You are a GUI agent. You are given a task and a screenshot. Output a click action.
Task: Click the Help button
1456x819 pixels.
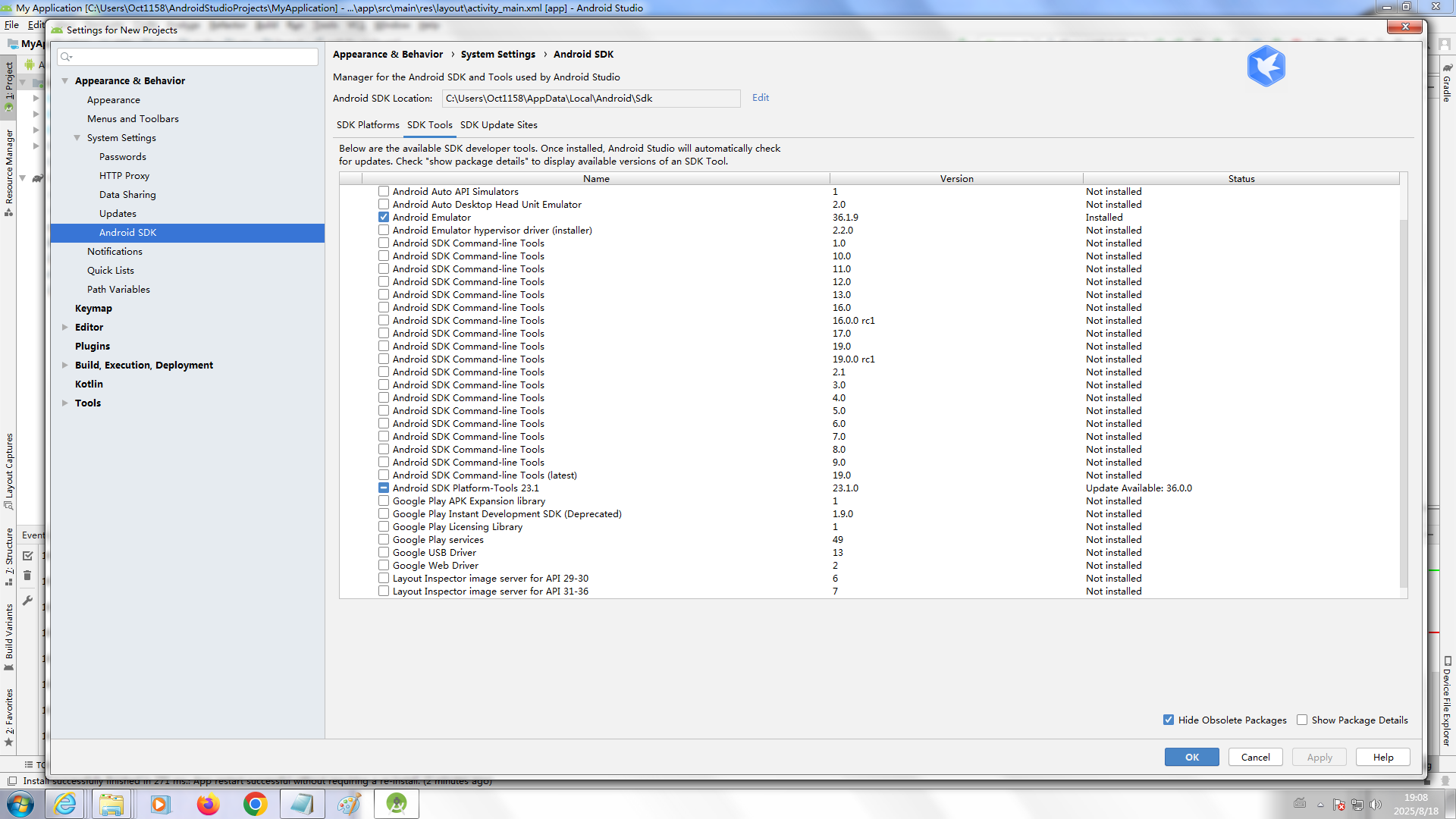pyautogui.click(x=1383, y=757)
